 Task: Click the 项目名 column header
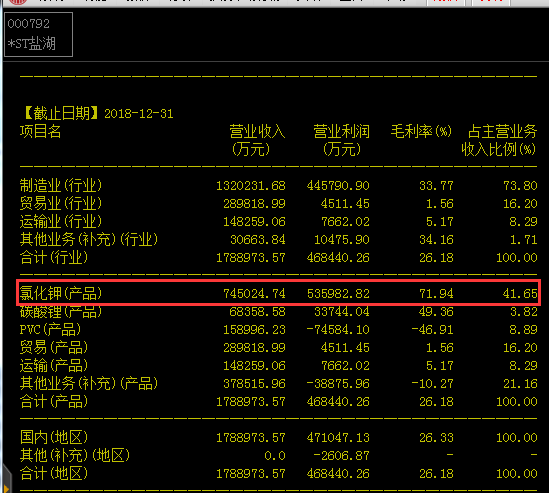(41, 131)
